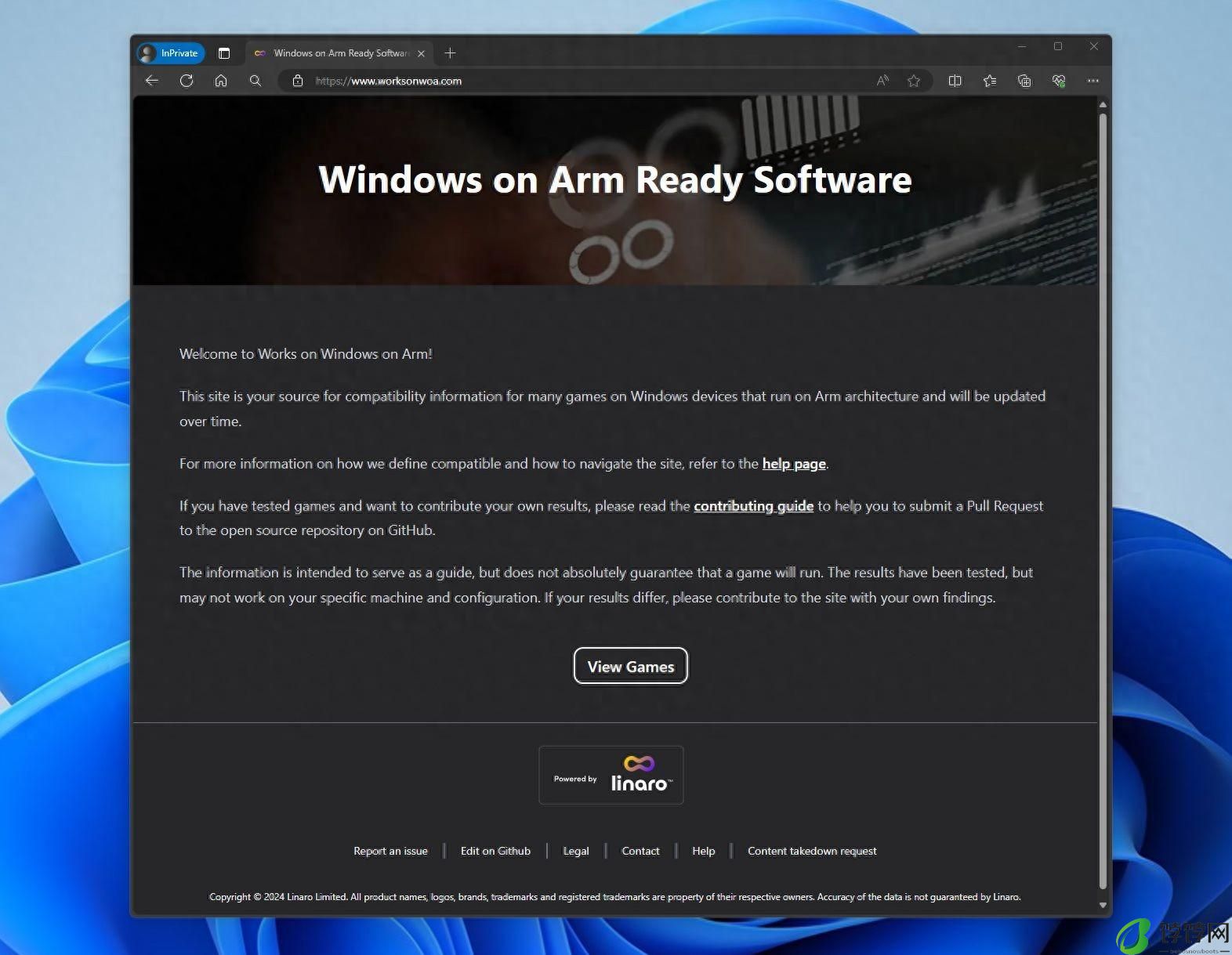
Task: Open the help page link
Action: click(x=794, y=464)
